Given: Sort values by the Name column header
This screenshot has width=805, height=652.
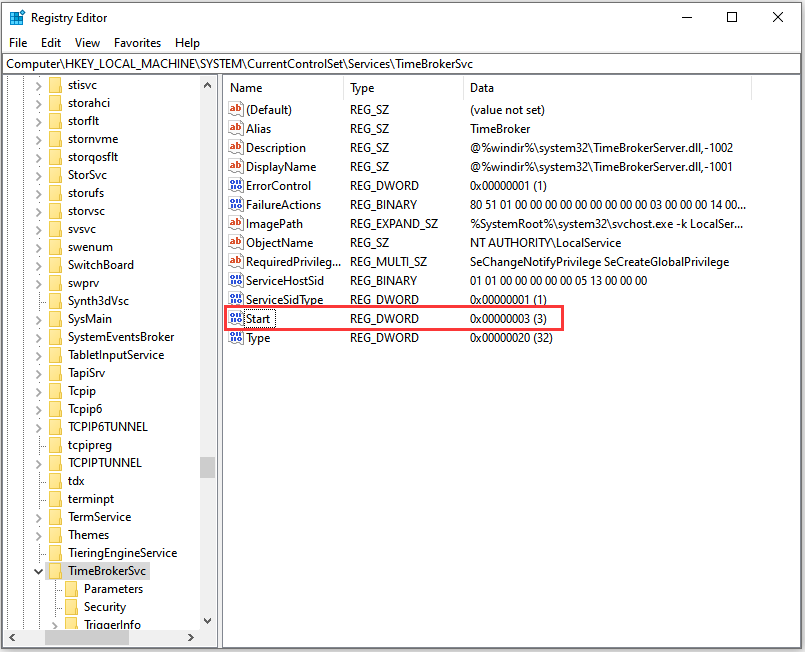Looking at the screenshot, I should pos(284,88).
